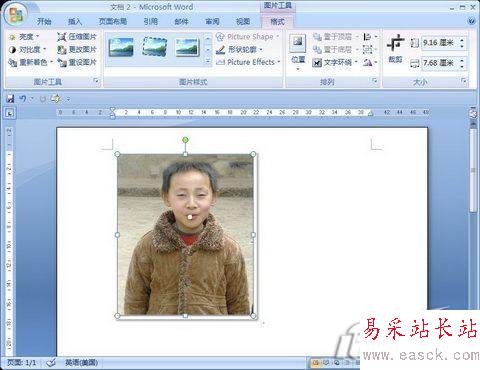Switch to the 插入 tab

[x=75, y=22]
